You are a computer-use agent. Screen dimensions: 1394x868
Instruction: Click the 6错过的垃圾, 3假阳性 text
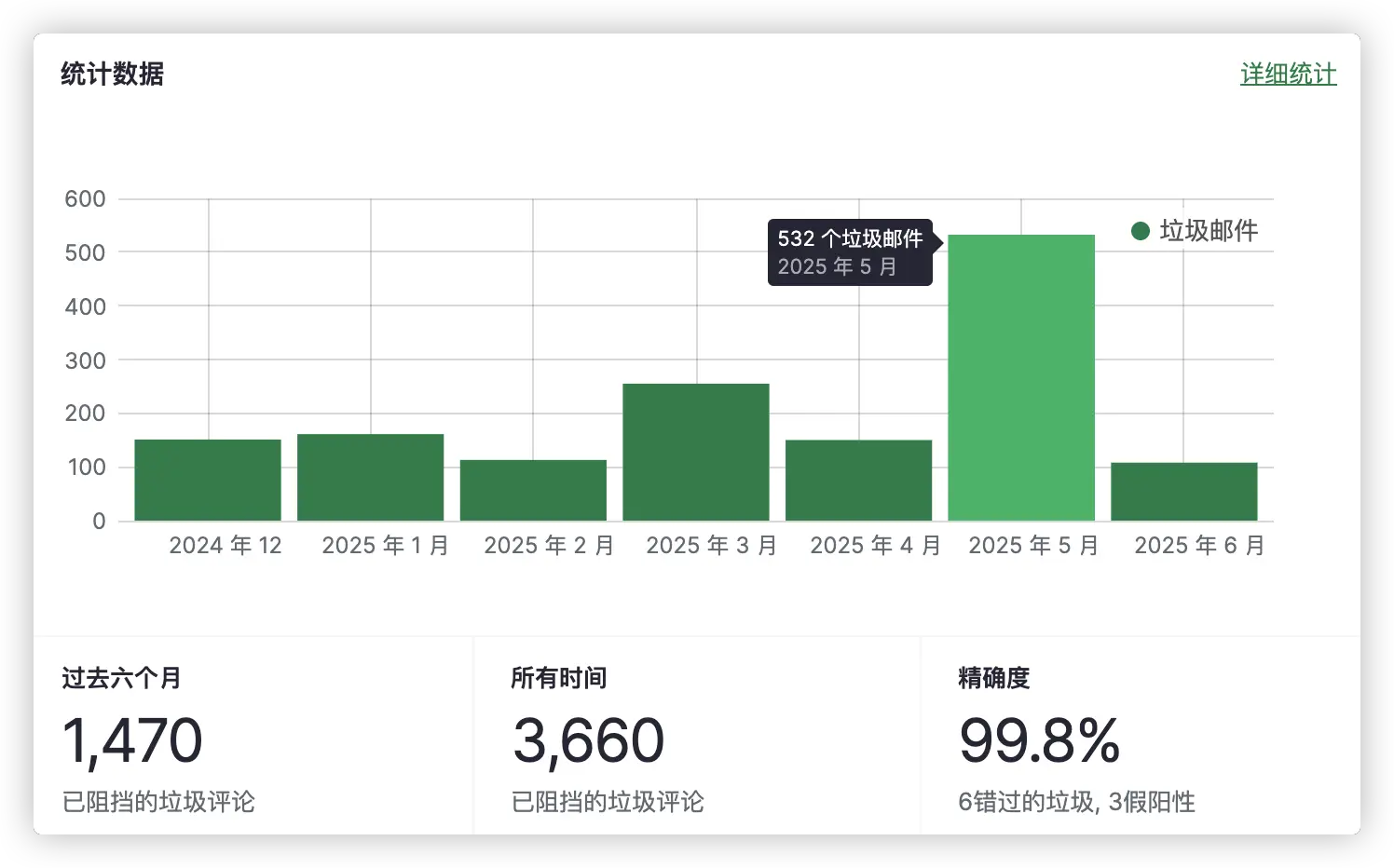point(1076,802)
